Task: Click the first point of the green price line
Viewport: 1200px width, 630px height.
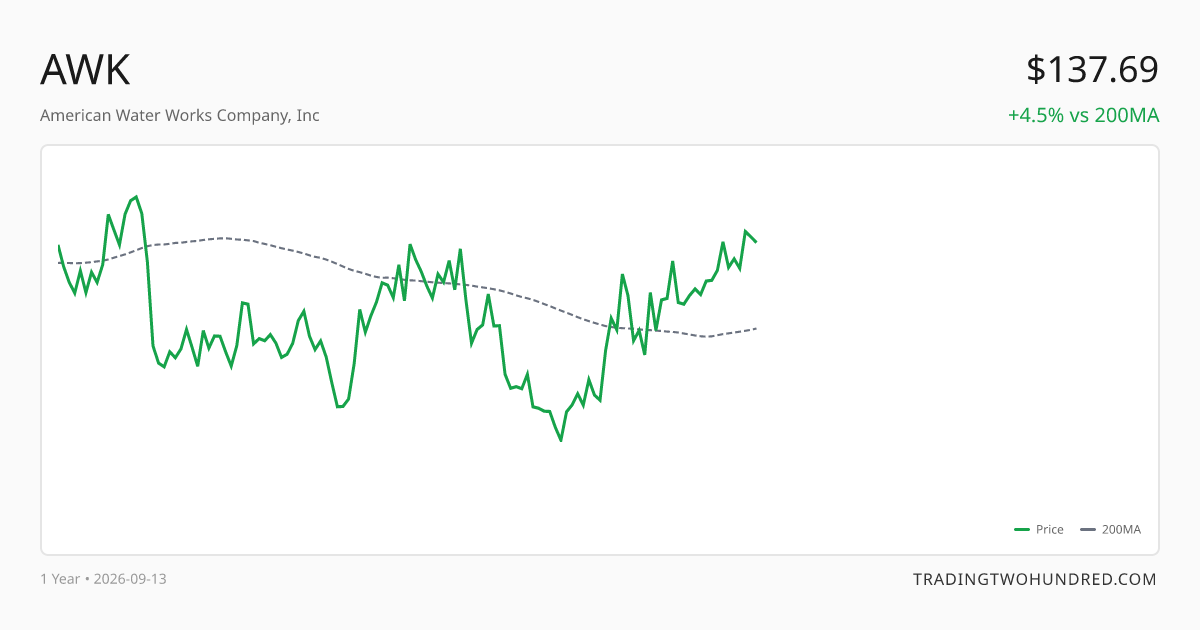Action: (59, 246)
